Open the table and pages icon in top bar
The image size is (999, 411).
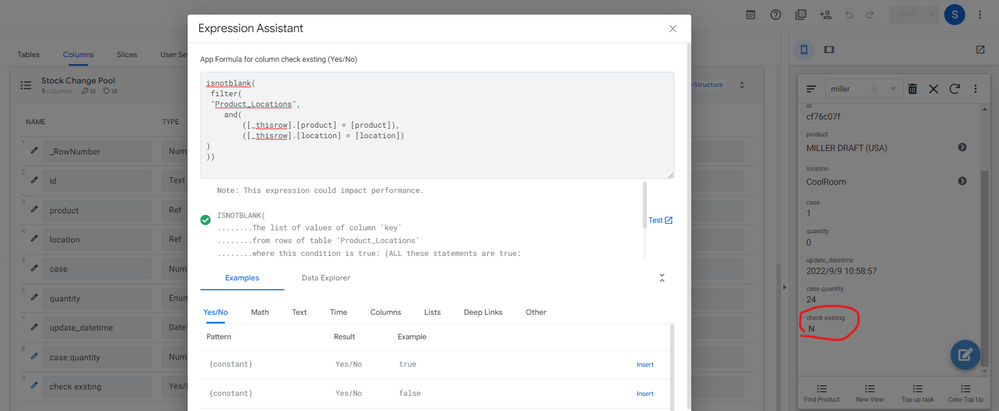coord(801,15)
